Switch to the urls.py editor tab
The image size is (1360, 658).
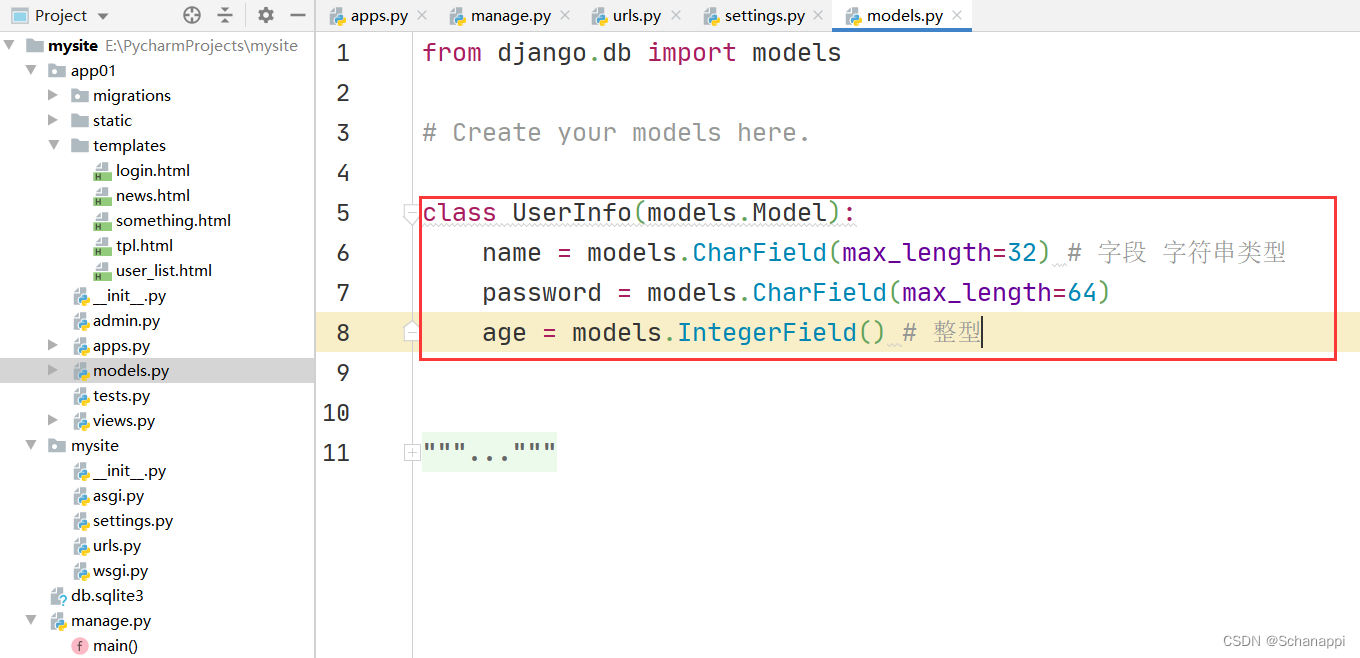(637, 16)
